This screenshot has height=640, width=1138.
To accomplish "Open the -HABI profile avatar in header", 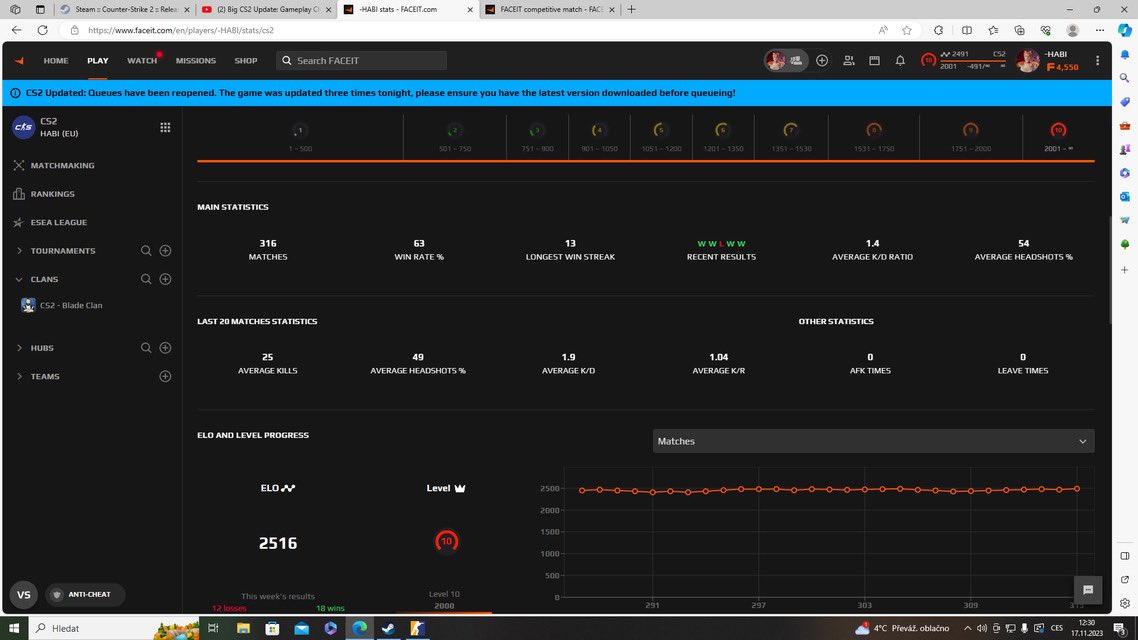I will tap(1027, 61).
